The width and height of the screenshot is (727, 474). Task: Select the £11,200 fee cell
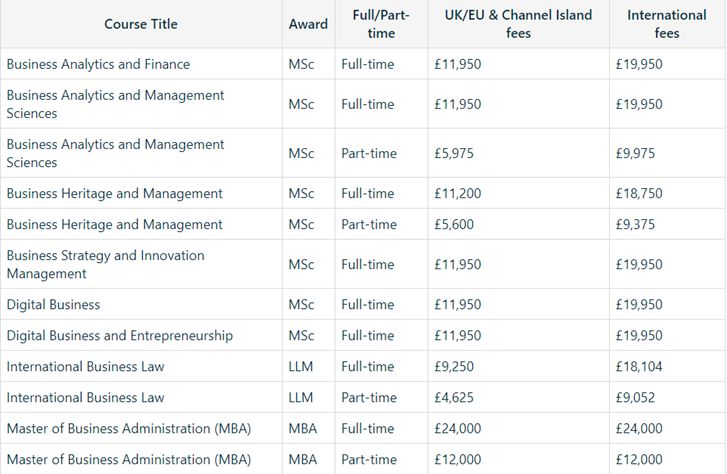pyautogui.click(x=458, y=193)
